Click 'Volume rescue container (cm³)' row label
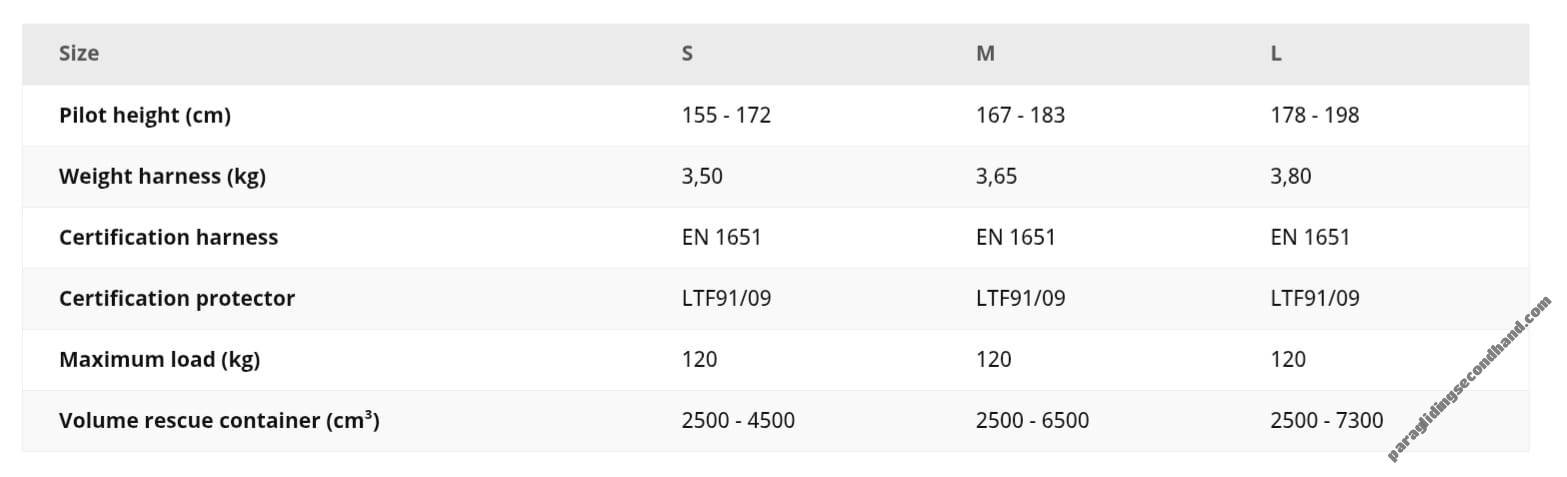The height and width of the screenshot is (477, 1567). [219, 420]
